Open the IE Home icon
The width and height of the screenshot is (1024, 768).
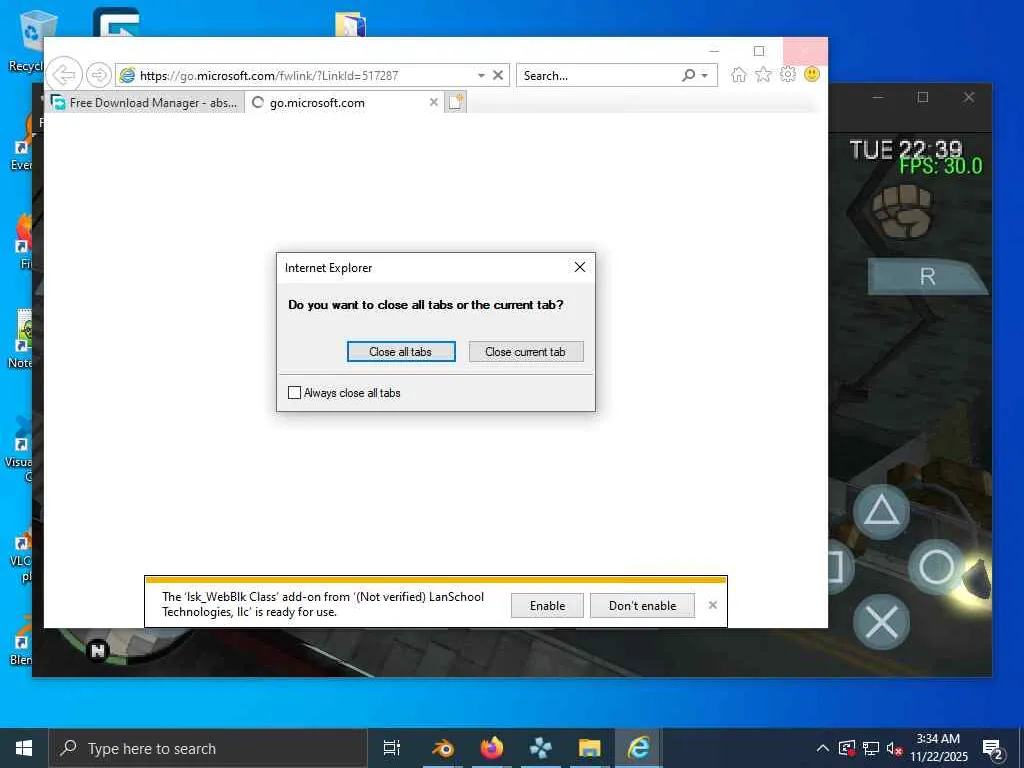[739, 74]
